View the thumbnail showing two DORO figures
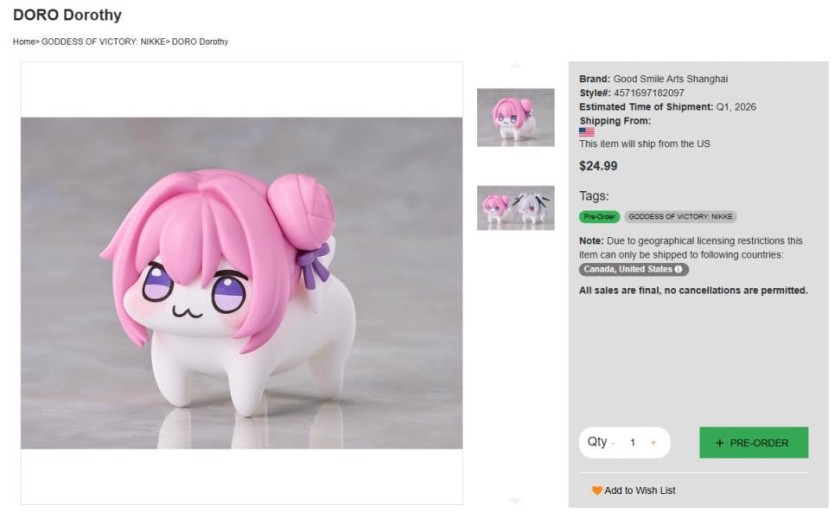Image resolution: width=835 pixels, height=512 pixels. (x=515, y=208)
